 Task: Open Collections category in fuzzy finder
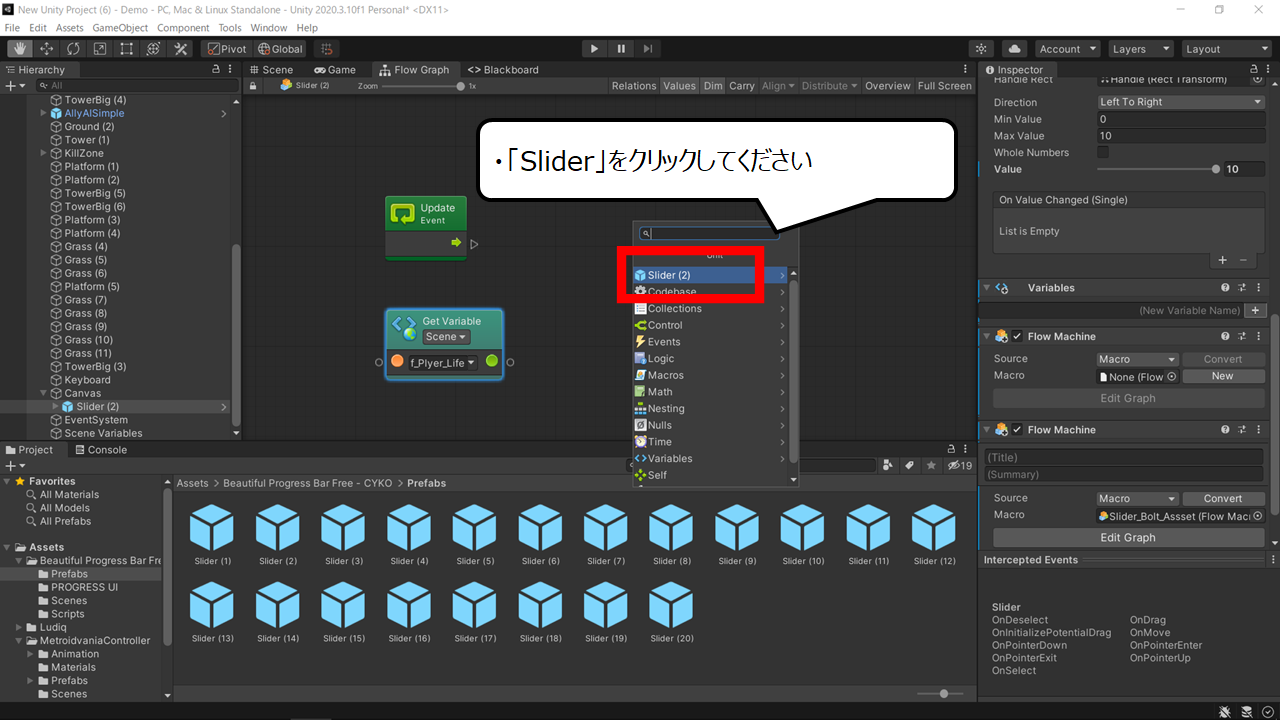[x=710, y=308]
